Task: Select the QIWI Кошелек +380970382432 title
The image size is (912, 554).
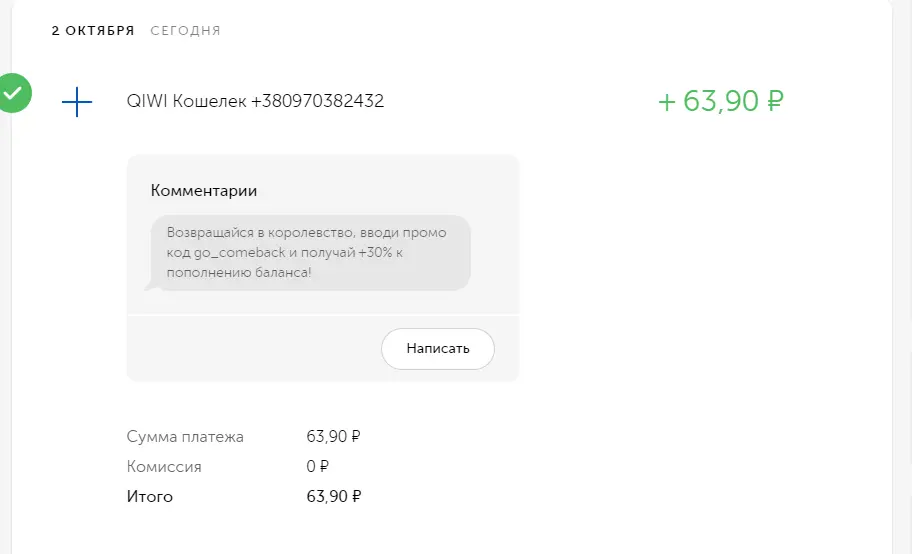Action: pyautogui.click(x=255, y=101)
